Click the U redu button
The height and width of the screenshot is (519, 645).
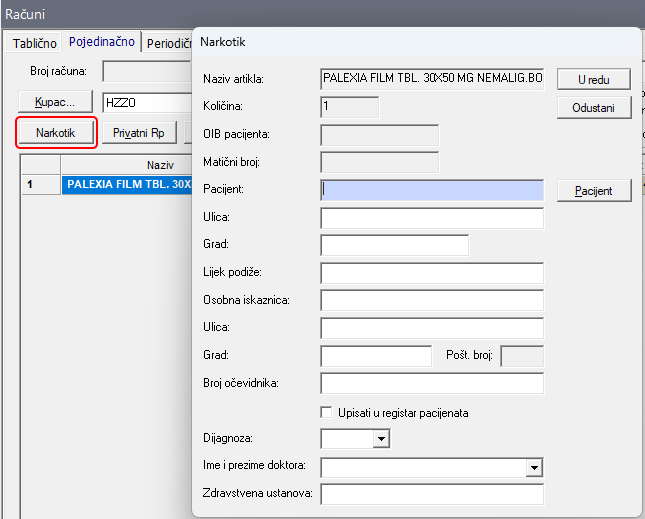coord(594,79)
